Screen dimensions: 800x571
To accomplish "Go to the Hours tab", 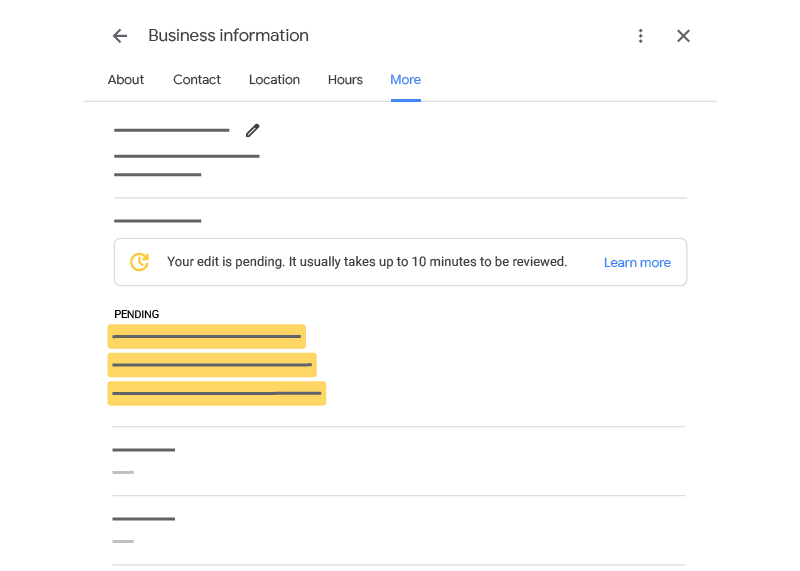I will coord(345,80).
